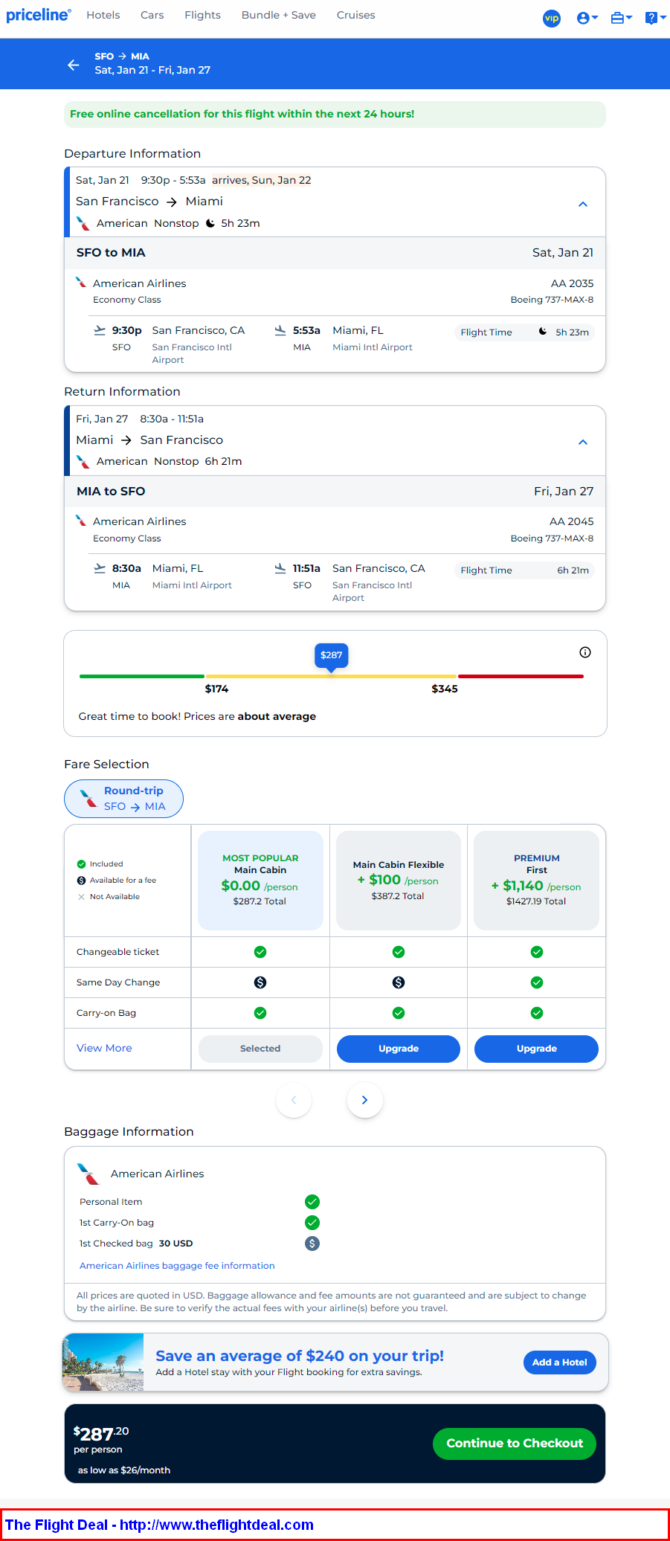Click View More fare features

click(x=104, y=1048)
